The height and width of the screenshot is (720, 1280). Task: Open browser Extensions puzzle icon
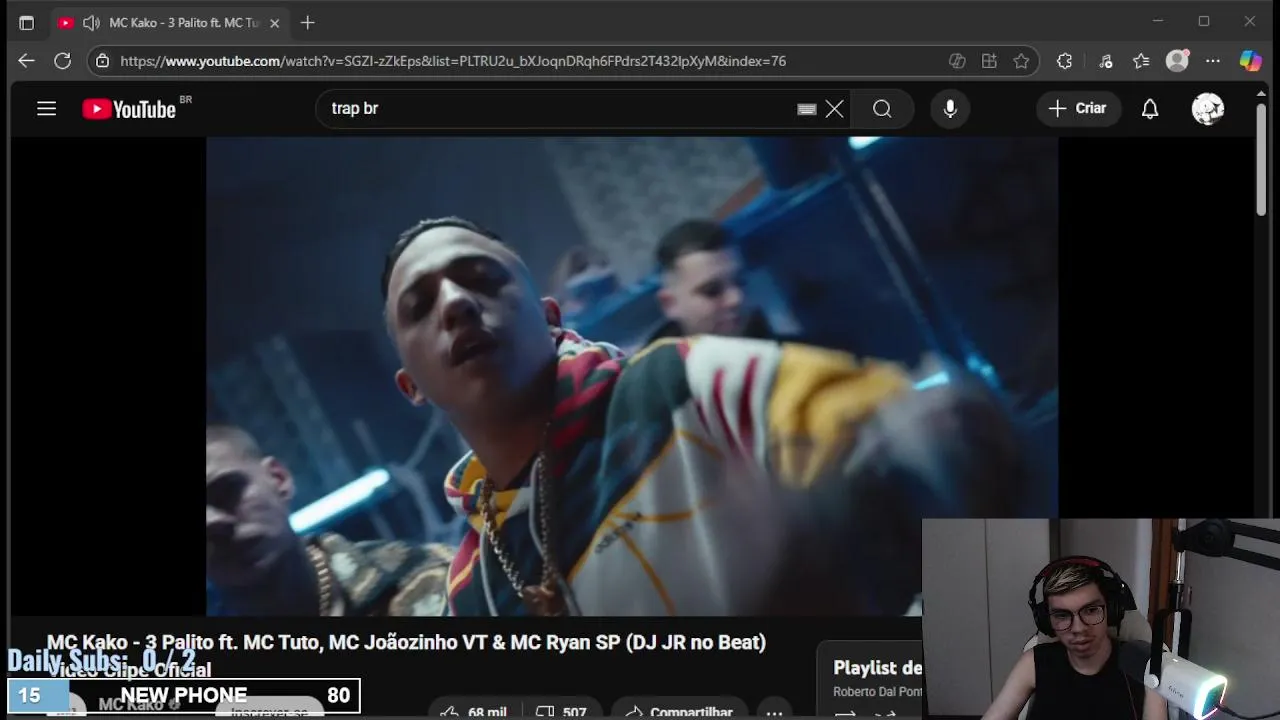[1065, 61]
